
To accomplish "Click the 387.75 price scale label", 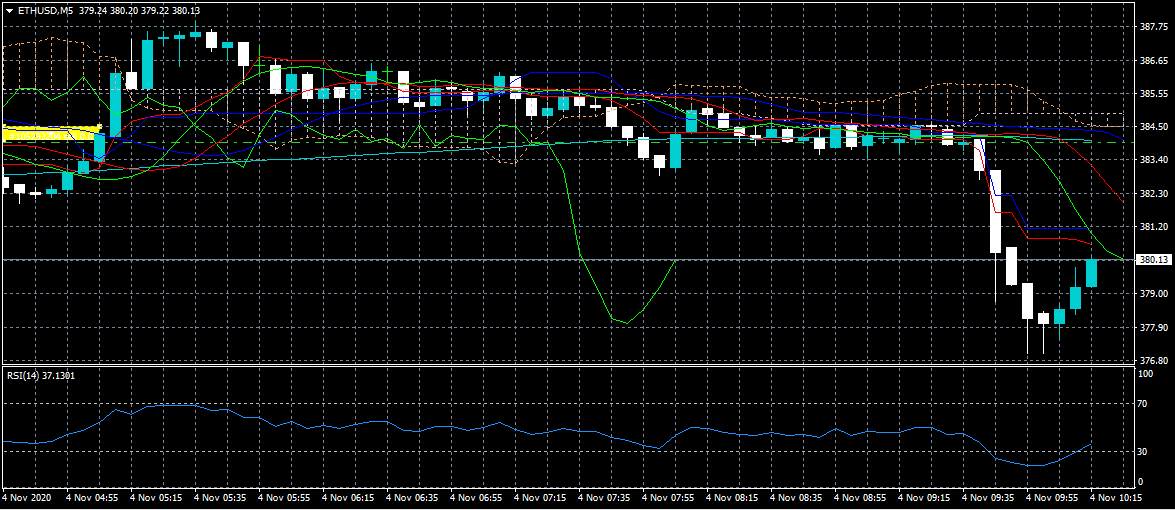I will coord(1154,27).
